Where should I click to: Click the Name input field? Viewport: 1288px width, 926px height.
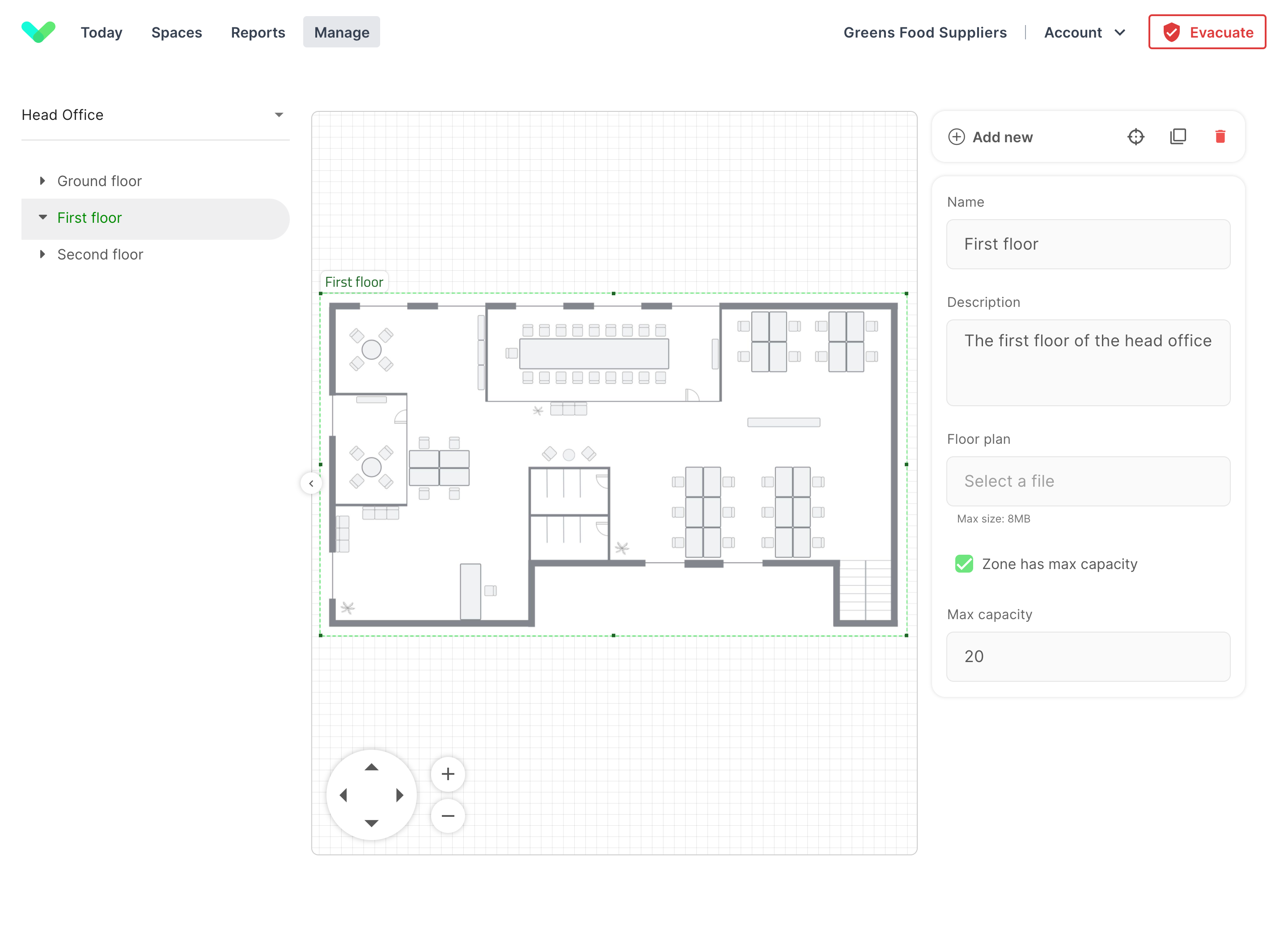[x=1089, y=244]
